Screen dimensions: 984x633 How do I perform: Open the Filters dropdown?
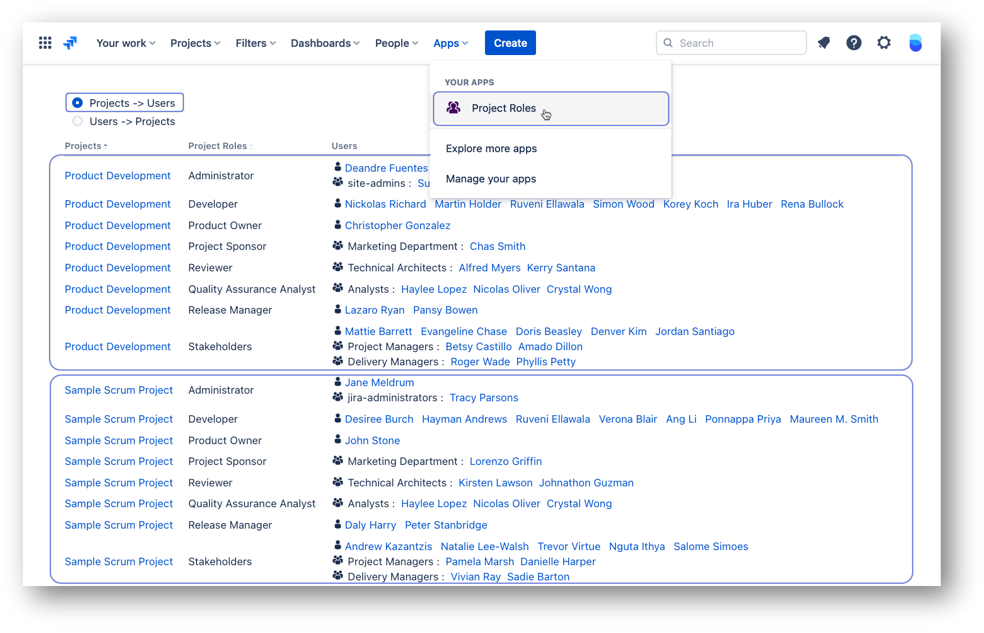pos(255,42)
